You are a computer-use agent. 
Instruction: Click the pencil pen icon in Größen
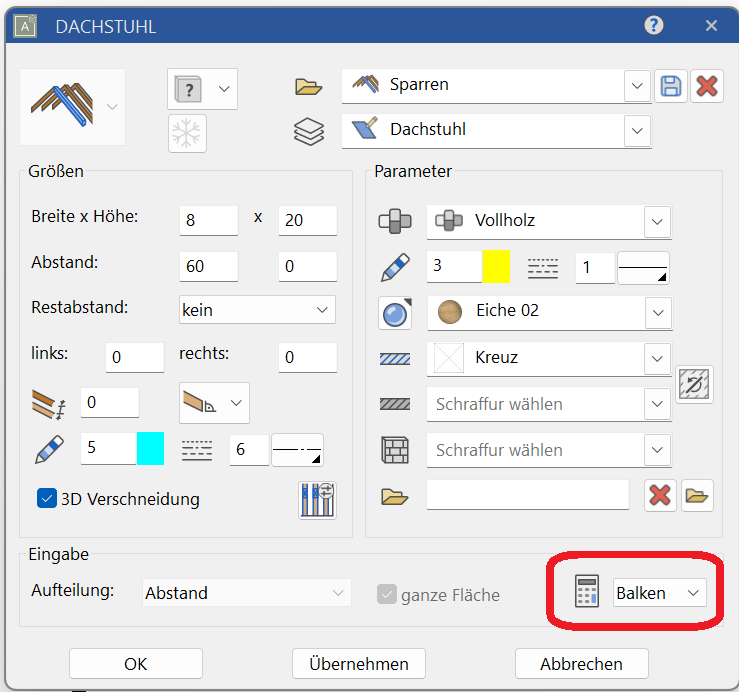click(49, 449)
